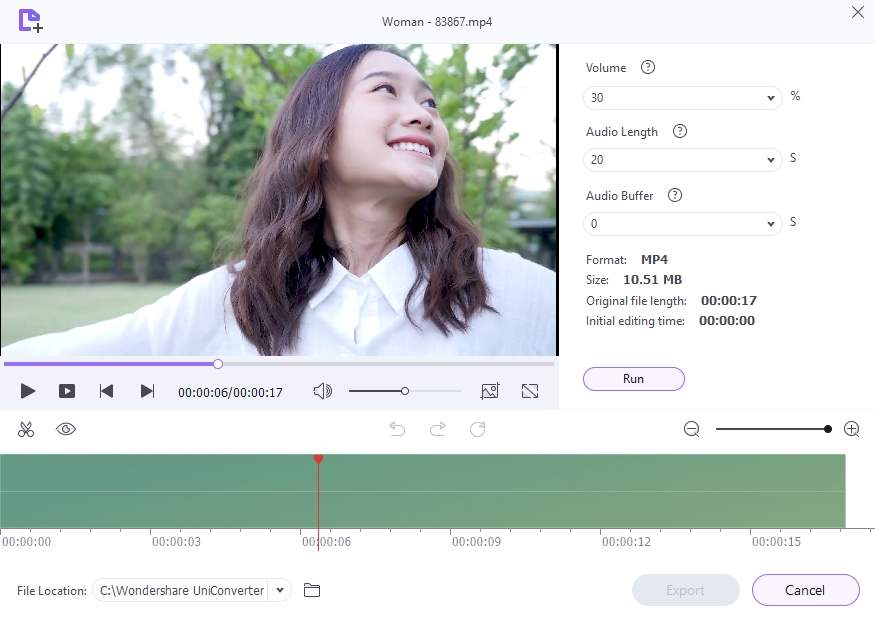Click the Volume value field showing 30
The image size is (875, 617).
click(682, 98)
